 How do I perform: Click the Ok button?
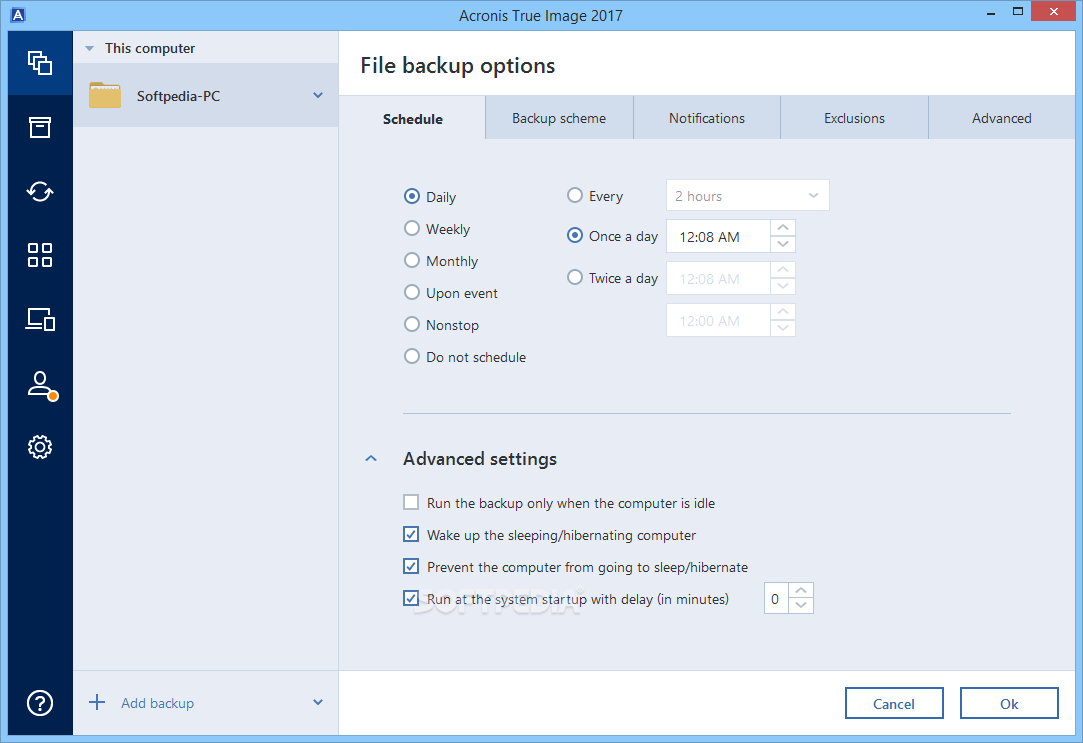click(x=1009, y=704)
